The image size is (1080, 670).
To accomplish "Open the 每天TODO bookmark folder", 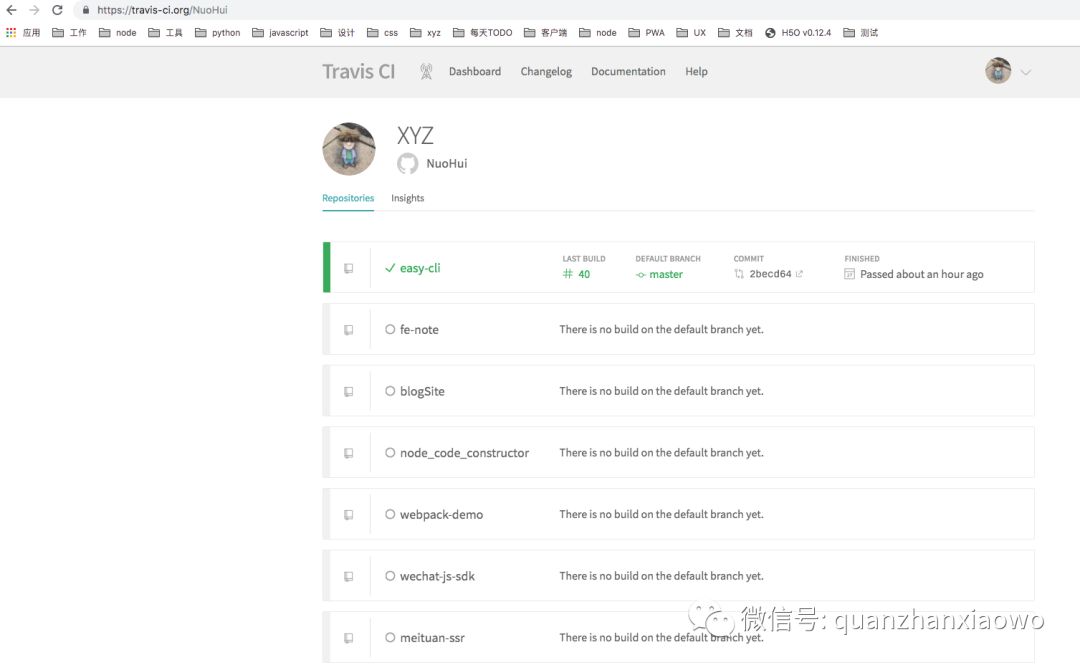I will 483,32.
